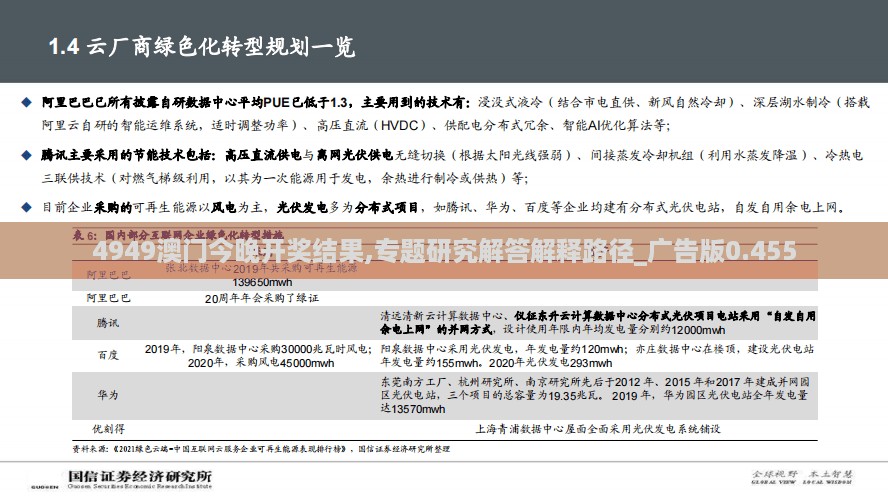Select the 阿里巴巴 row label in table
This screenshot has width=888, height=501.
pos(108,298)
